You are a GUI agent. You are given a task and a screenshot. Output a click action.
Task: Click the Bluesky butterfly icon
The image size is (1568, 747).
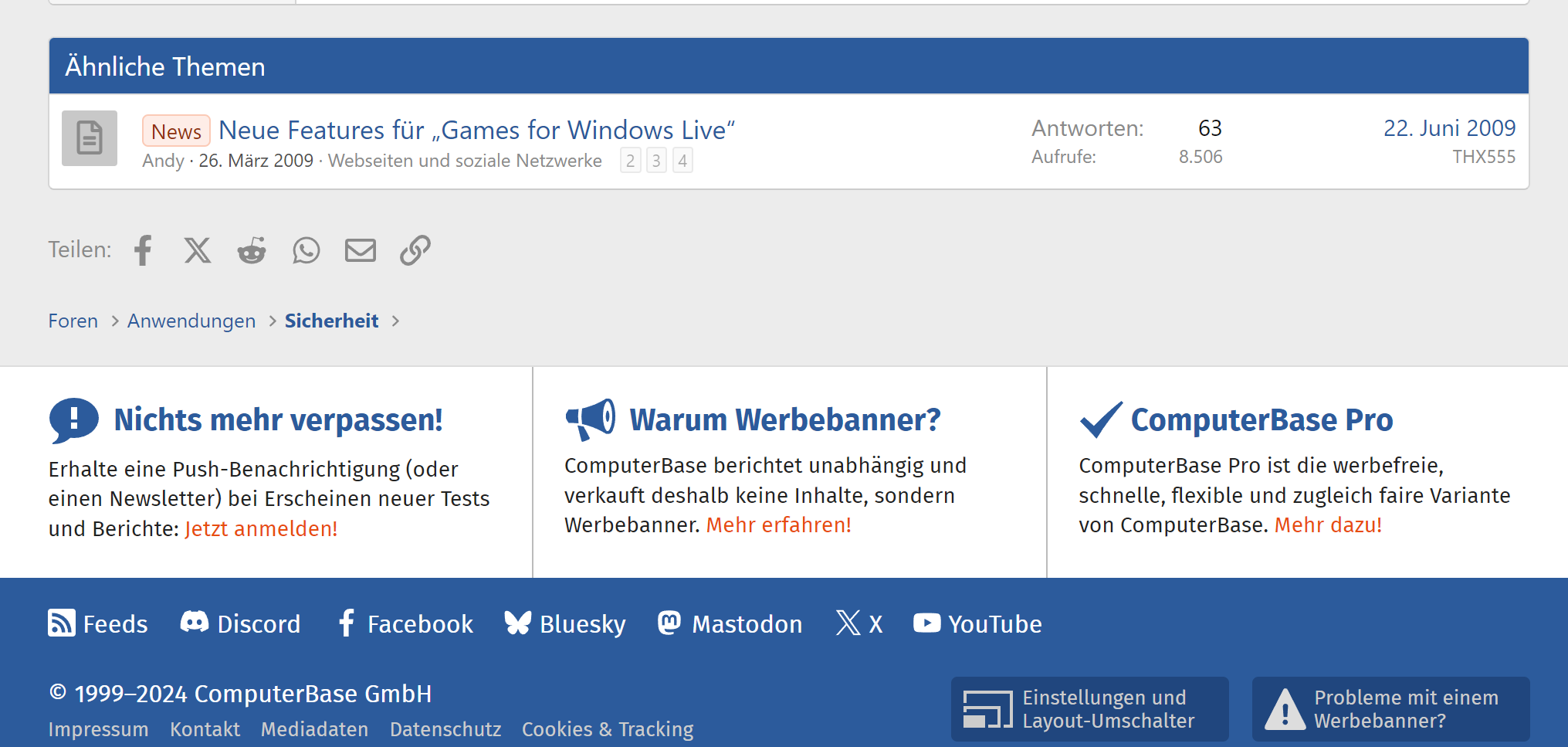point(518,623)
